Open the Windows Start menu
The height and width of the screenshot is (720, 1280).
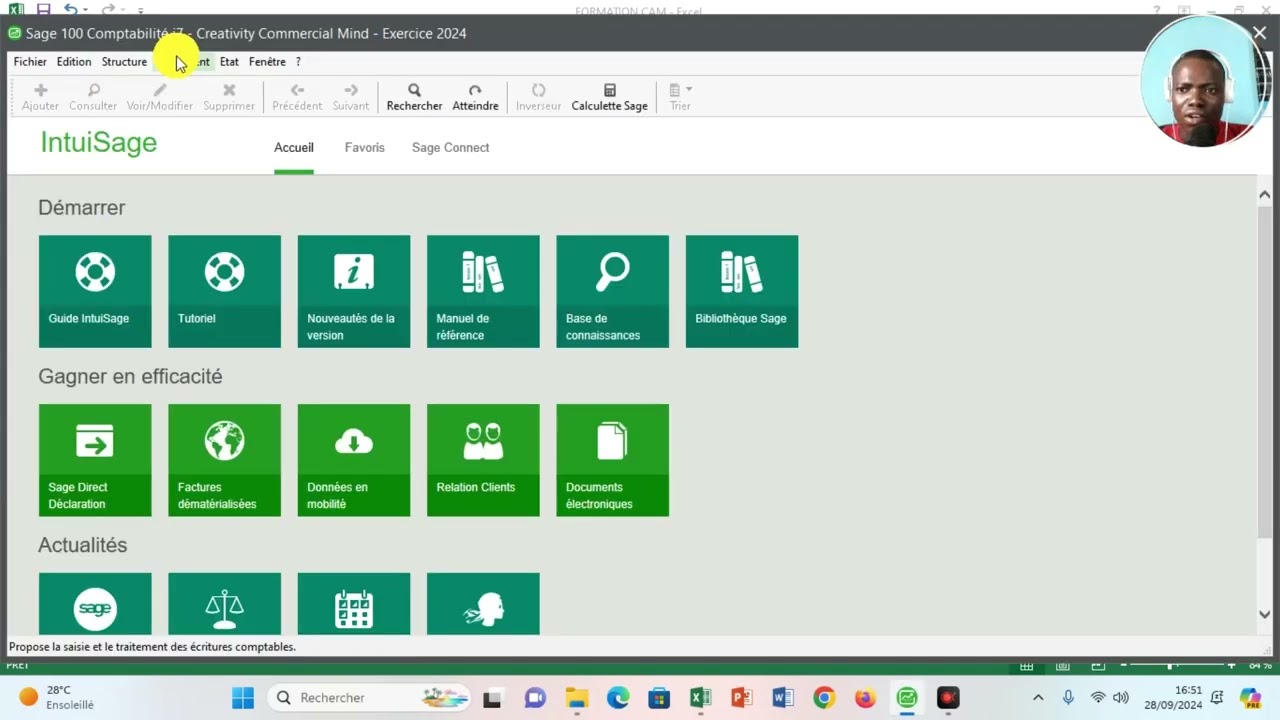243,698
